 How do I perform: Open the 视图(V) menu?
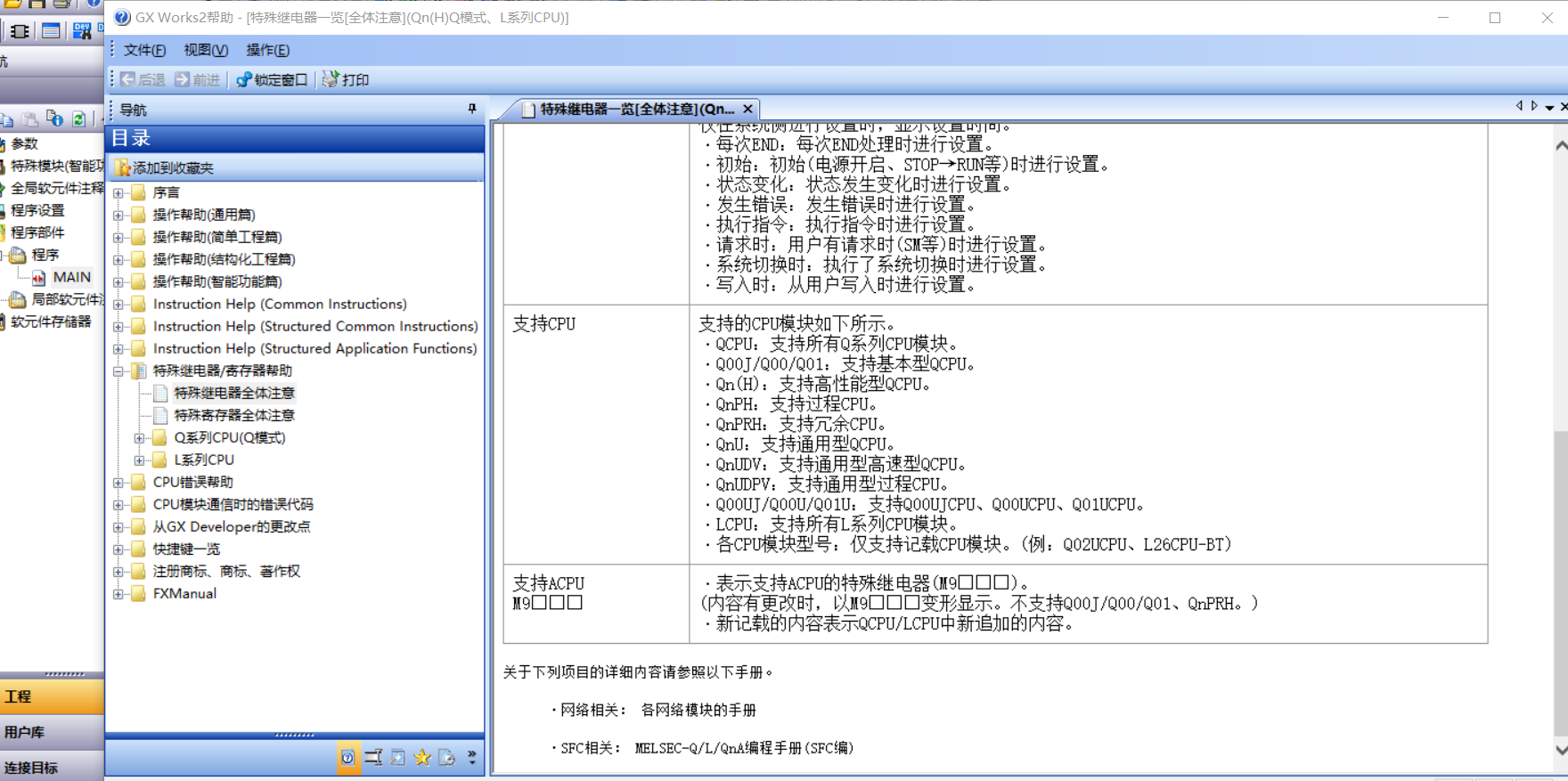pos(205,50)
